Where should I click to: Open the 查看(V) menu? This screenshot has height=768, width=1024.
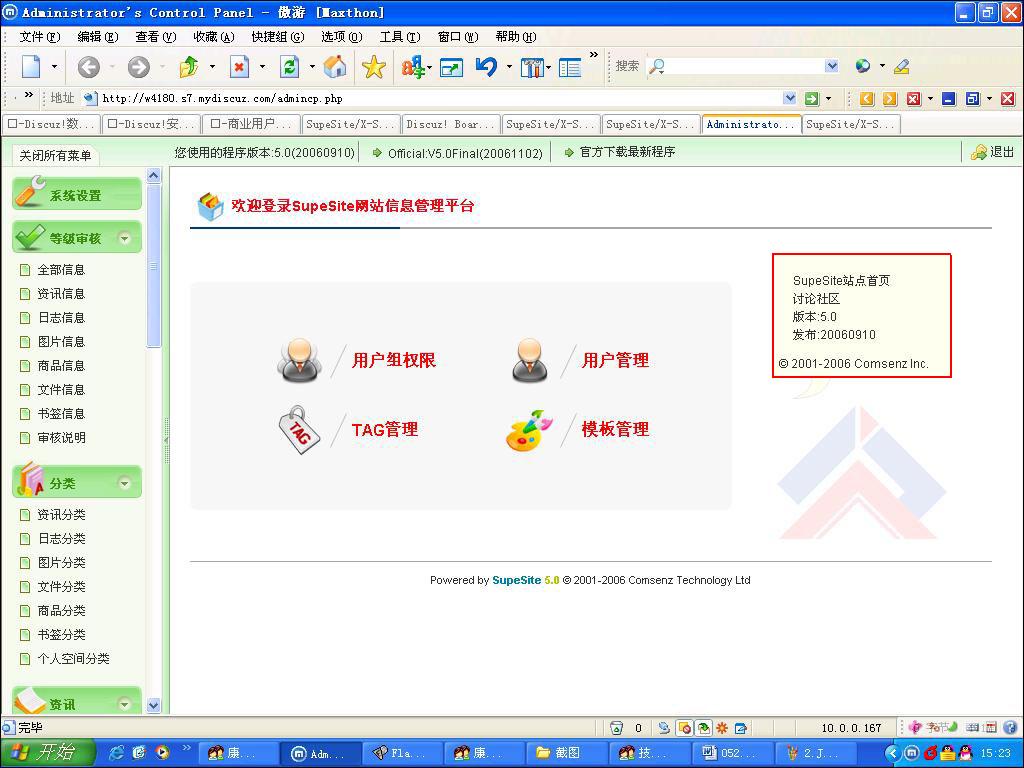point(155,37)
